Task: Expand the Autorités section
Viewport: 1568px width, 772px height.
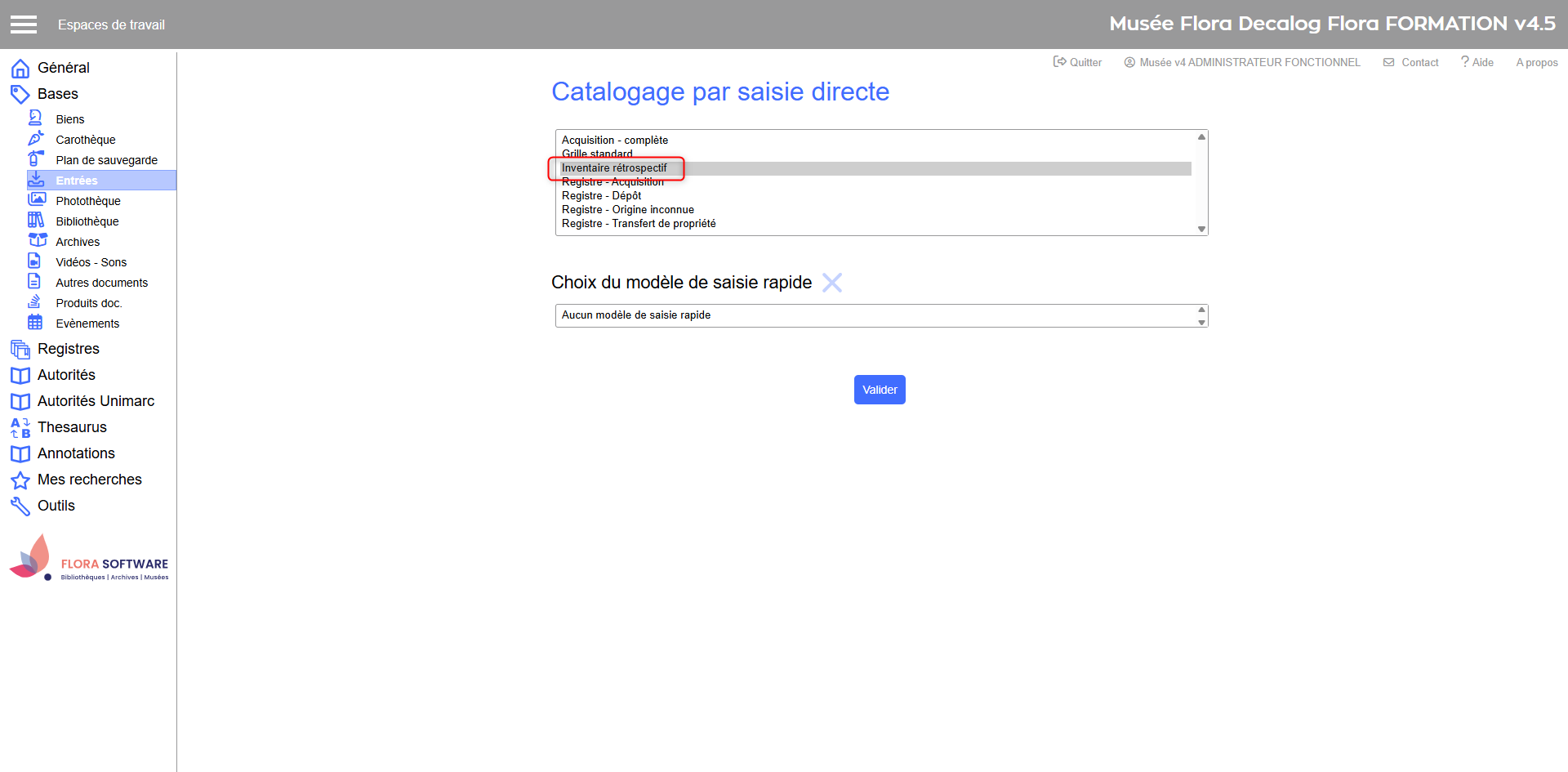Action: point(66,375)
